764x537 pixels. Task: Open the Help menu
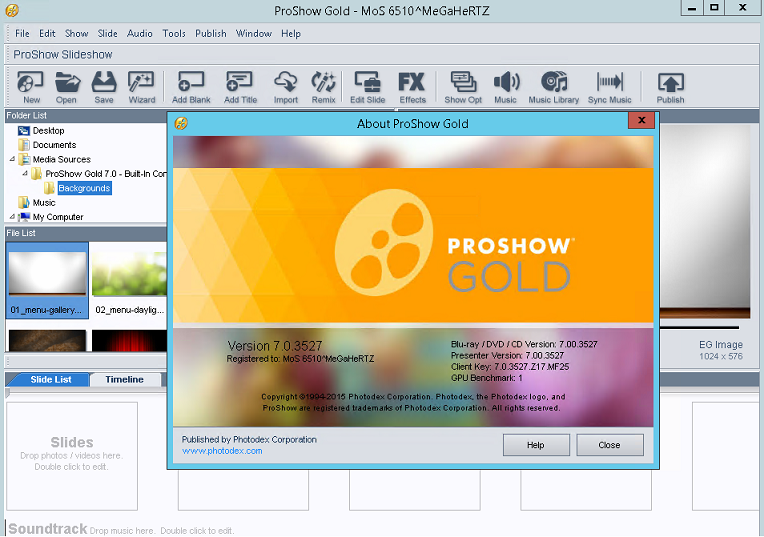point(290,34)
